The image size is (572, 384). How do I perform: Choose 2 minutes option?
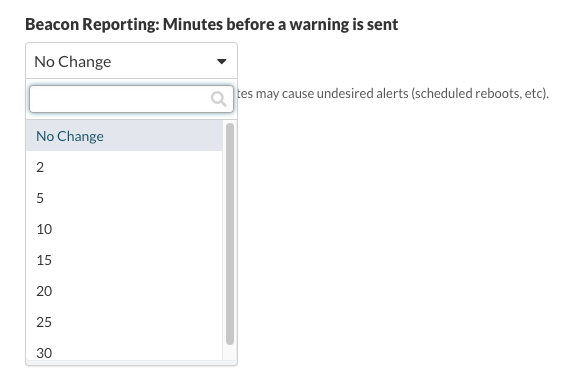(124, 167)
